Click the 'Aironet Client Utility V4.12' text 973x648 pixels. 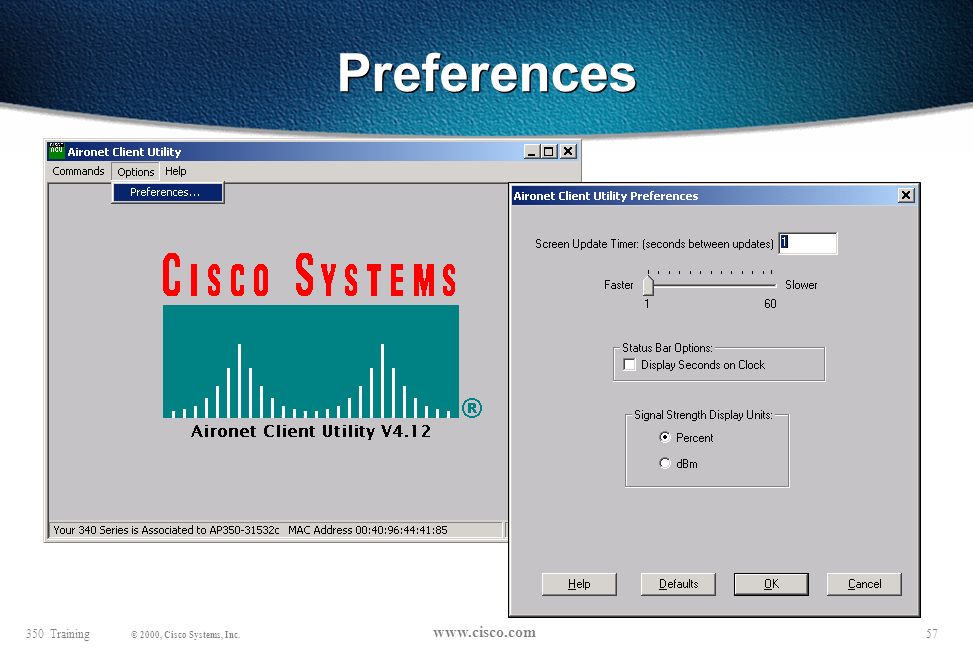tap(311, 431)
